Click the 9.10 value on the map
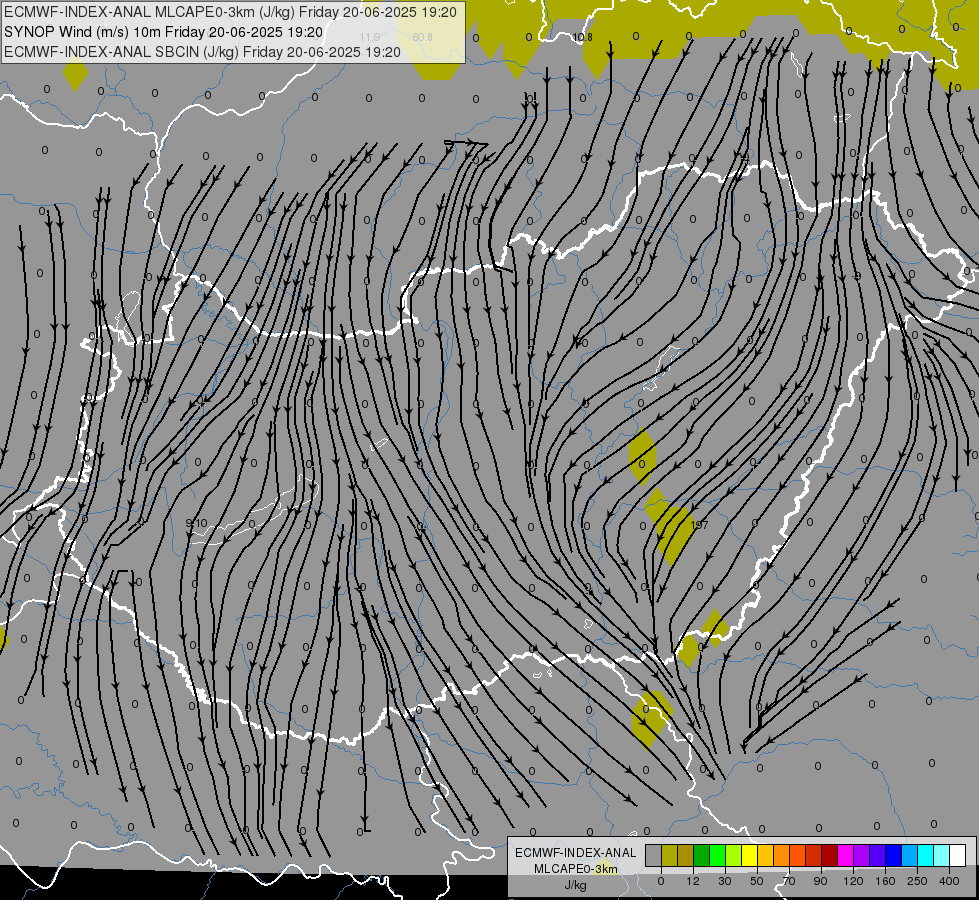Image resolution: width=979 pixels, height=900 pixels. click(196, 523)
